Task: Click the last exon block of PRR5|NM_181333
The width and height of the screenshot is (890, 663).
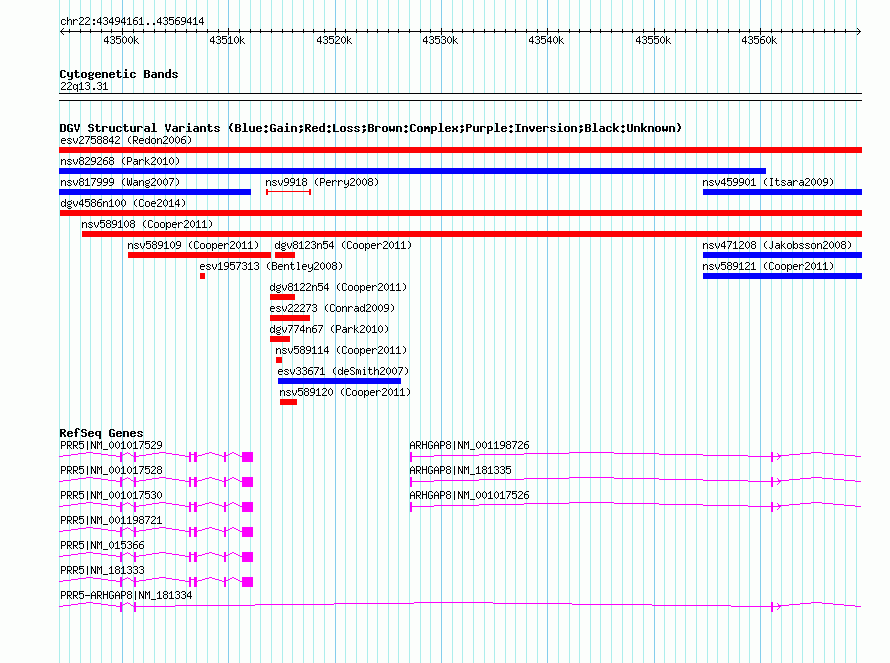Action: (x=247, y=582)
